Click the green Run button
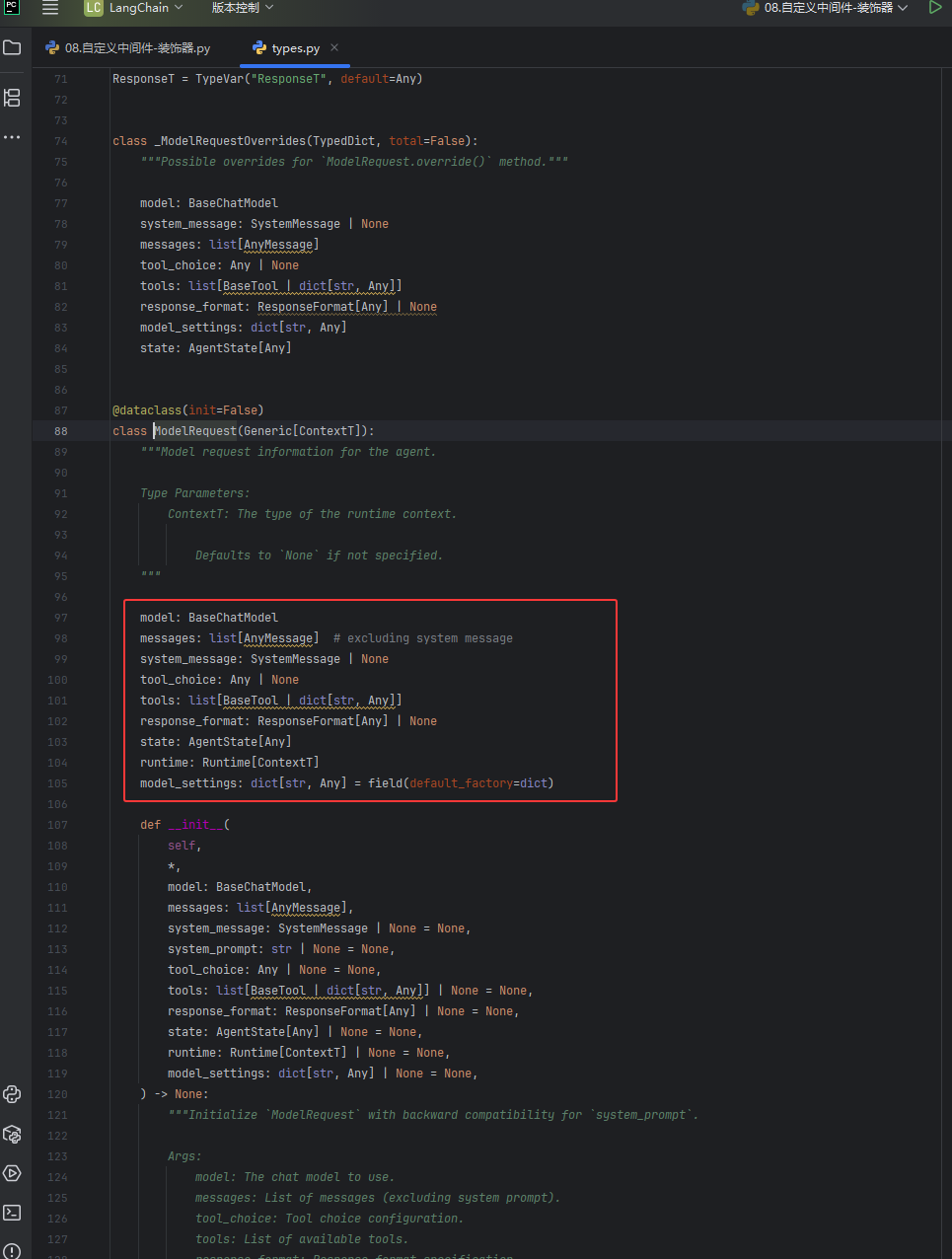This screenshot has width=952, height=1259. point(934,8)
